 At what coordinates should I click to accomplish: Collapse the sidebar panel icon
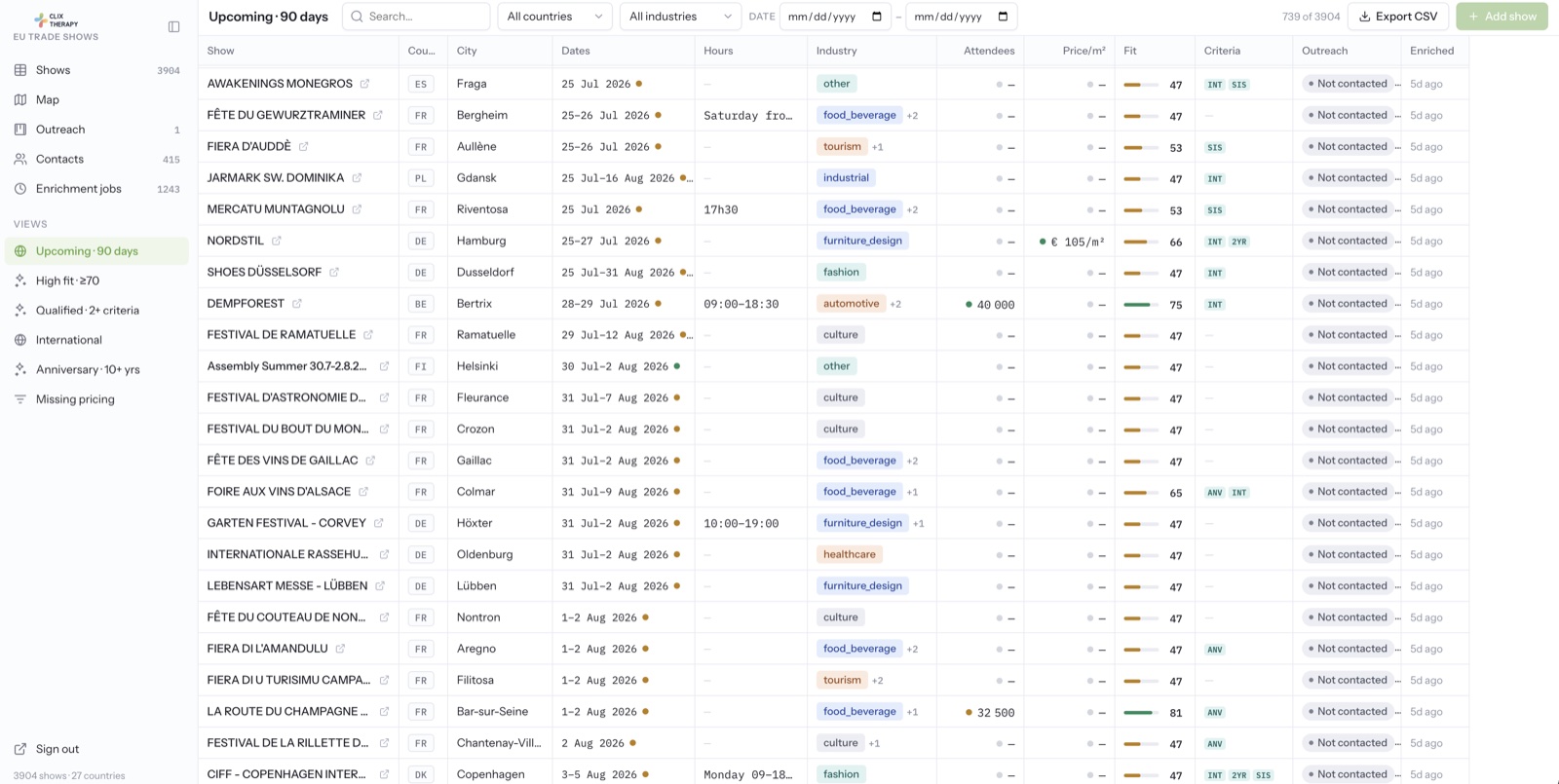tap(173, 27)
